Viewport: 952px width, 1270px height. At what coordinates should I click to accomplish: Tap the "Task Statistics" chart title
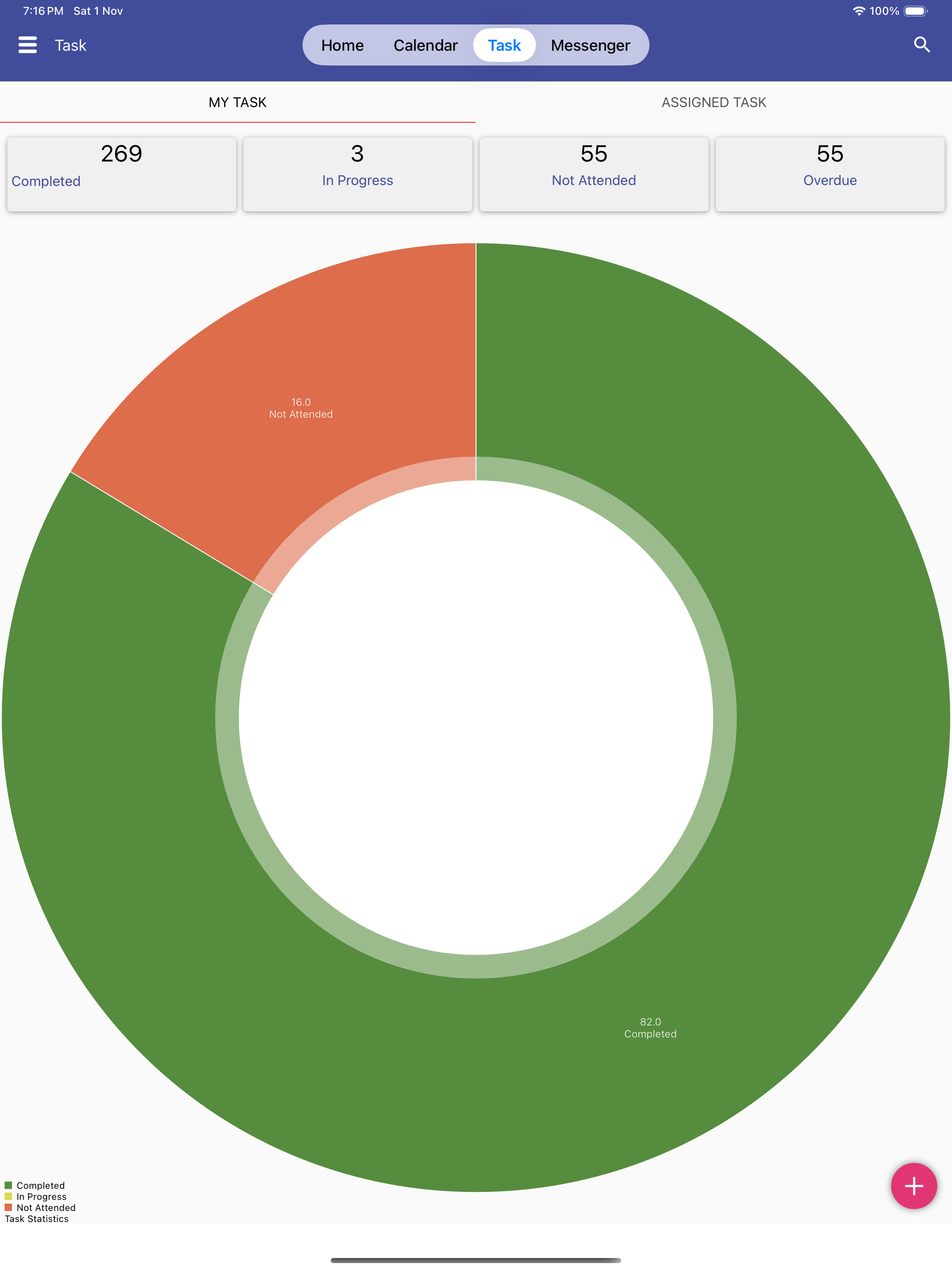(x=37, y=1218)
